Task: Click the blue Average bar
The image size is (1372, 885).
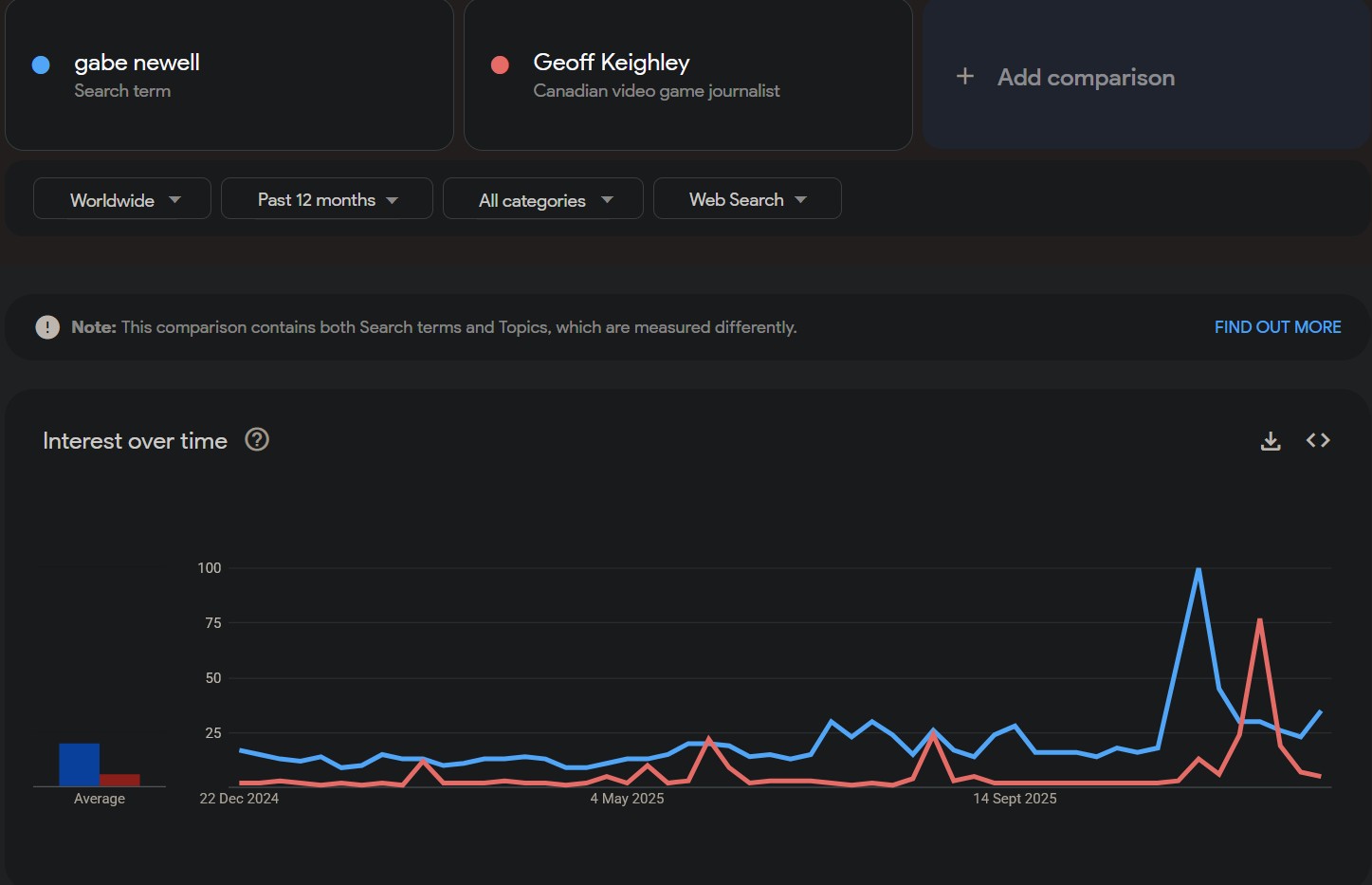Action: click(79, 765)
